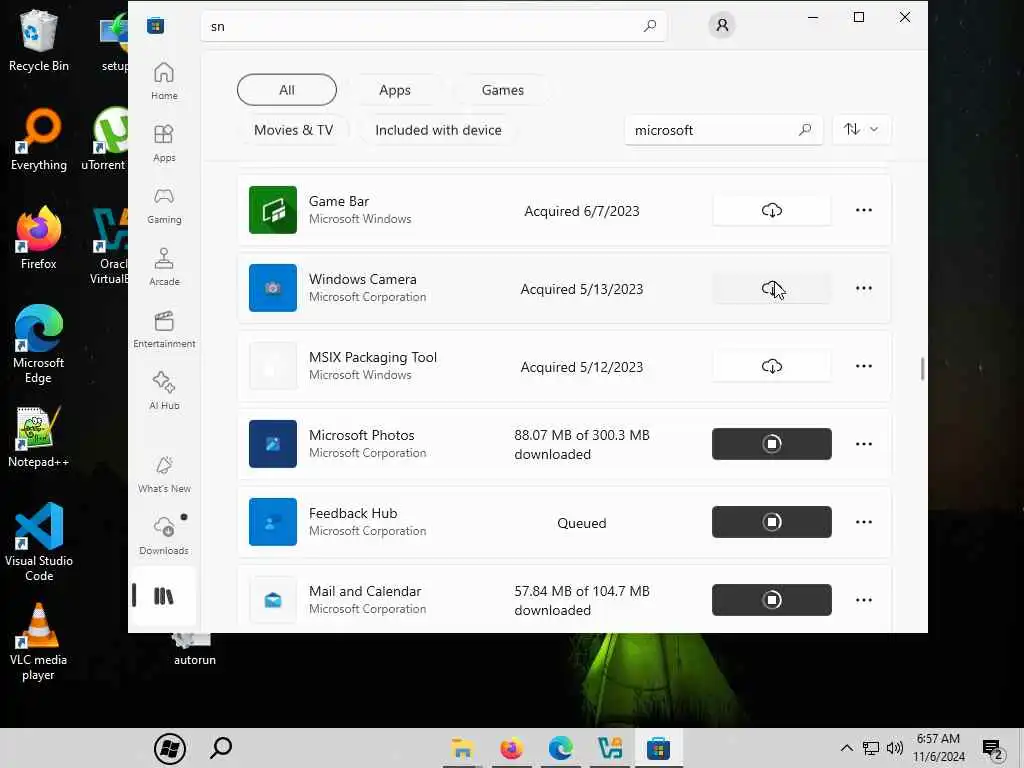Image resolution: width=1024 pixels, height=768 pixels.
Task: Click 'Queued' status text
Action: (x=581, y=523)
